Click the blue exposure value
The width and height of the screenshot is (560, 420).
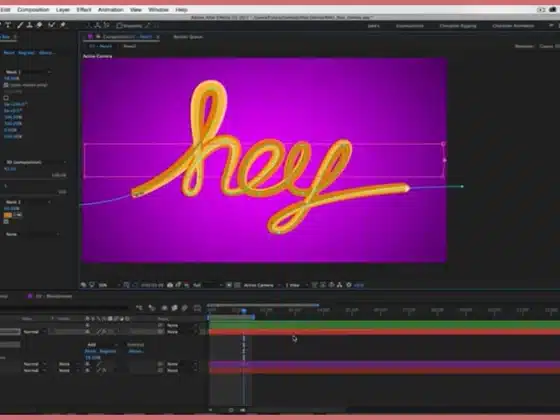point(359,285)
